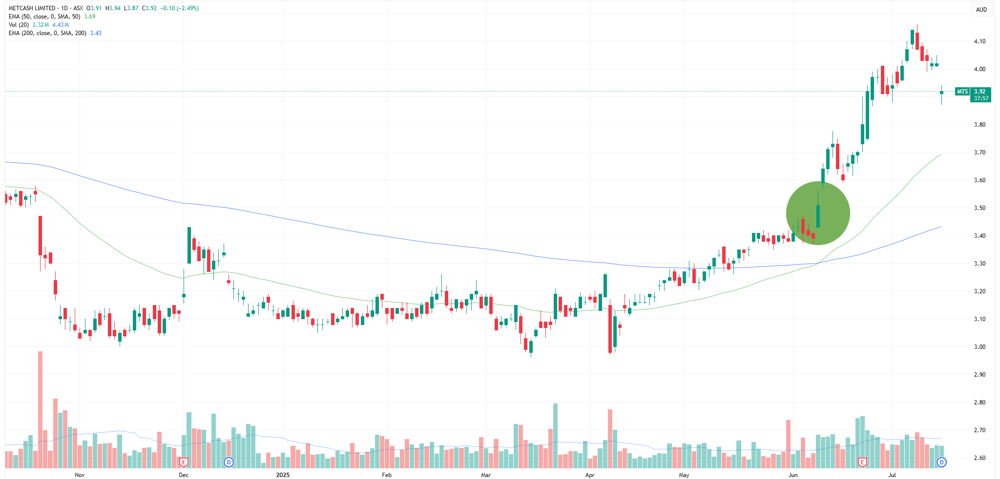Click the MTS symbol price tag
The image size is (1000, 479).
click(x=962, y=92)
